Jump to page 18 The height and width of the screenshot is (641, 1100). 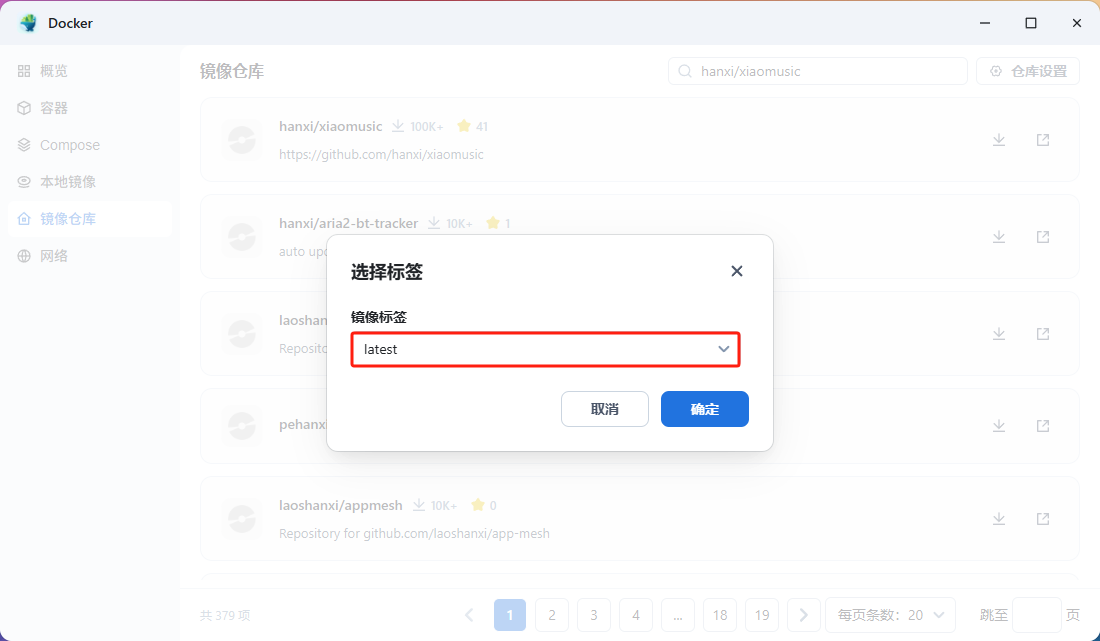720,615
